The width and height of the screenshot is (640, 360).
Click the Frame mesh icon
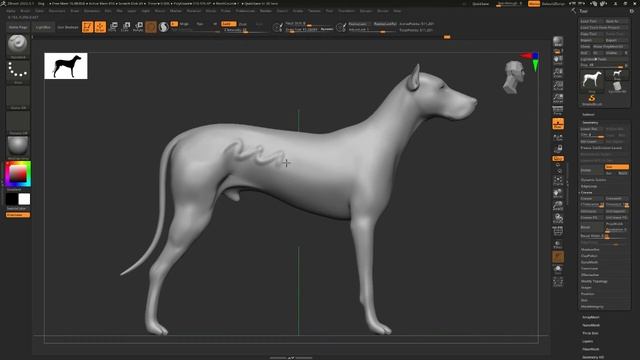pyautogui.click(x=558, y=180)
